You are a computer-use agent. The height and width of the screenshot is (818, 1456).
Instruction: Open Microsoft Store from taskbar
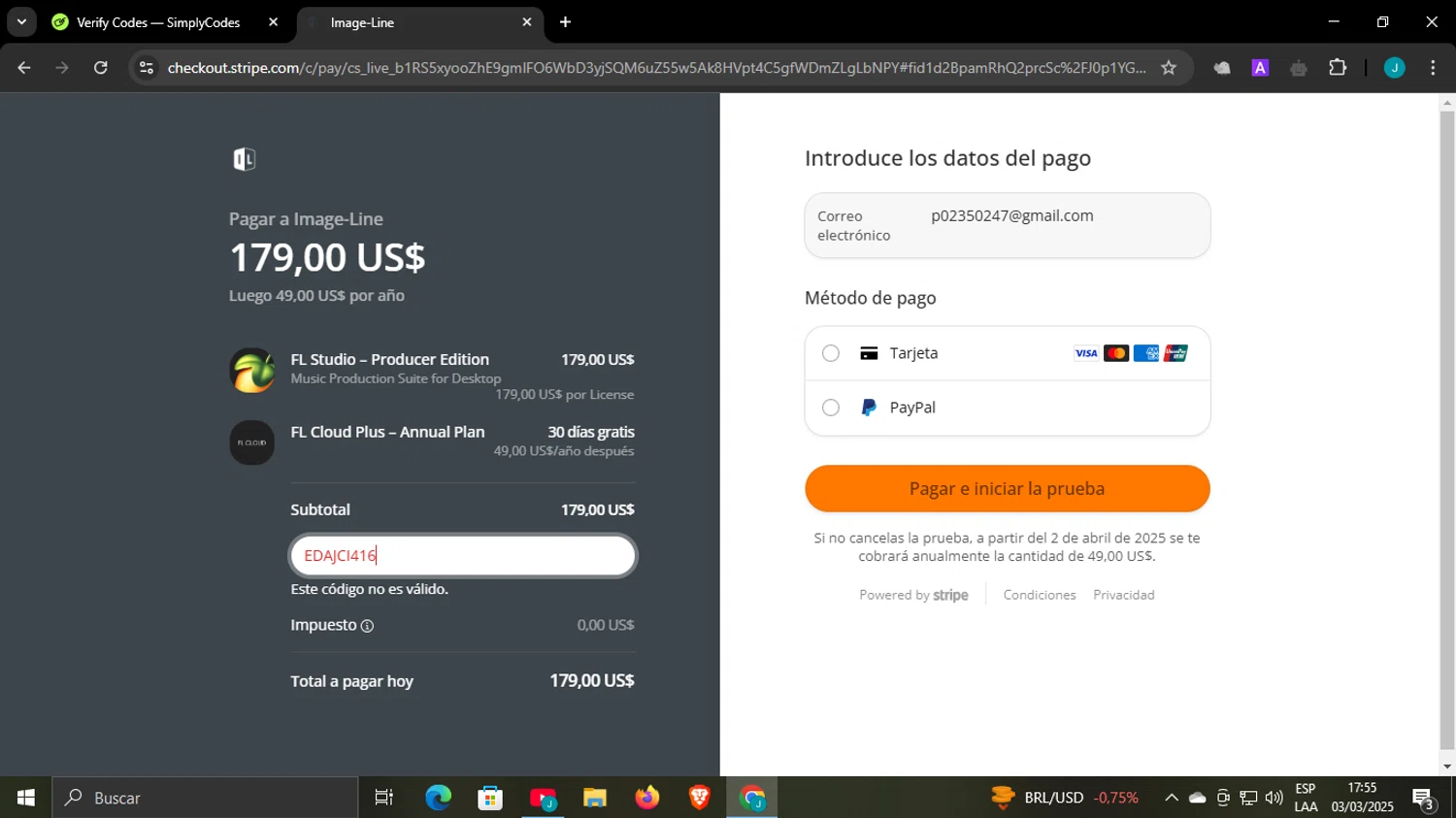coord(490,798)
